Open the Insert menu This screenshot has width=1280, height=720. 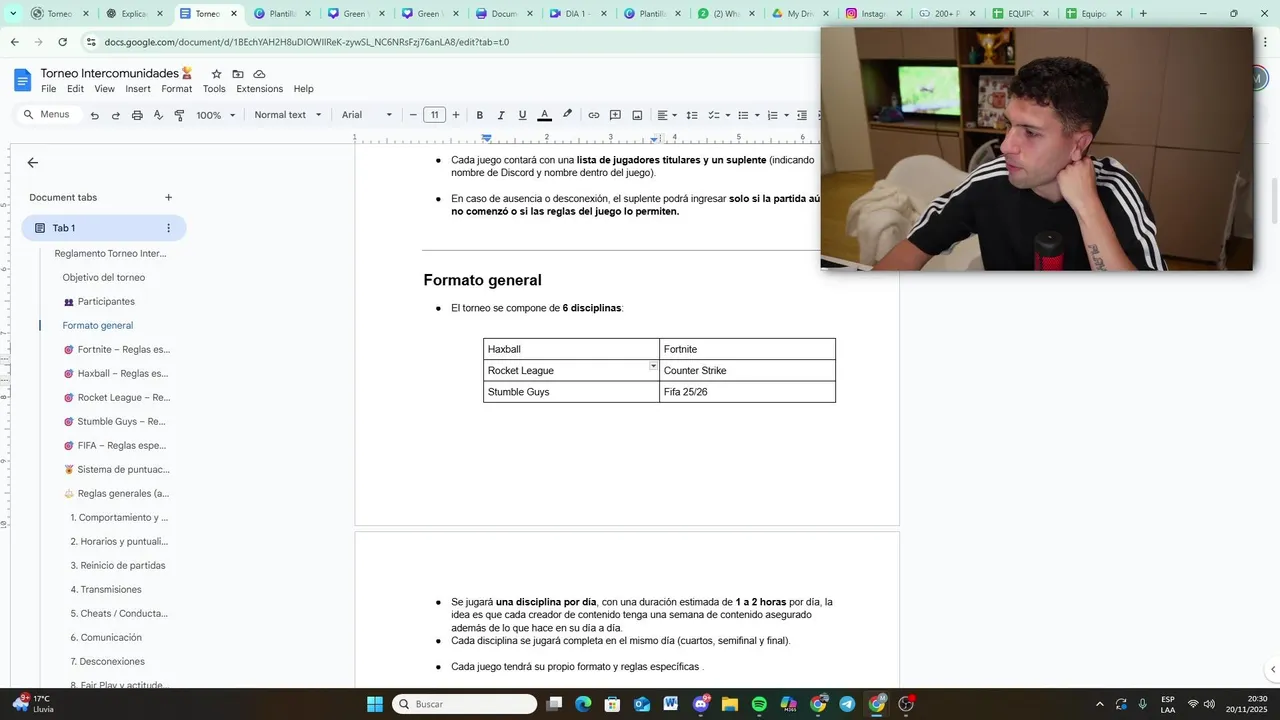(138, 89)
